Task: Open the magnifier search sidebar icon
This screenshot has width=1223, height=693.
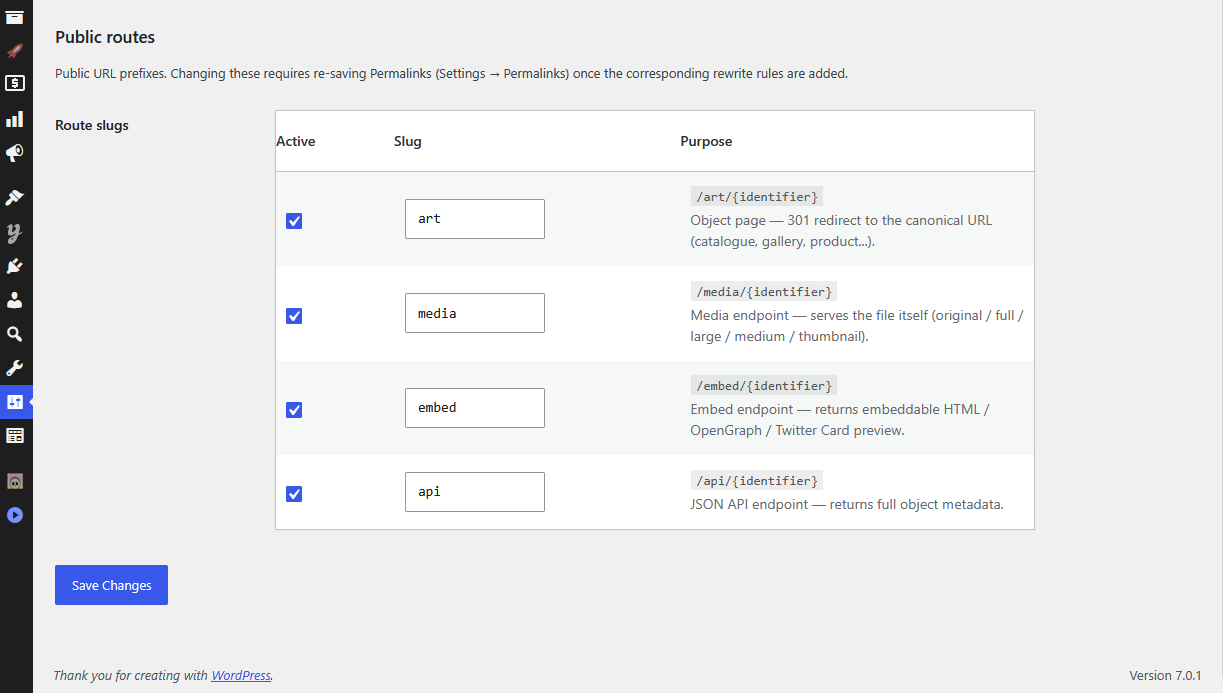Action: point(15,334)
